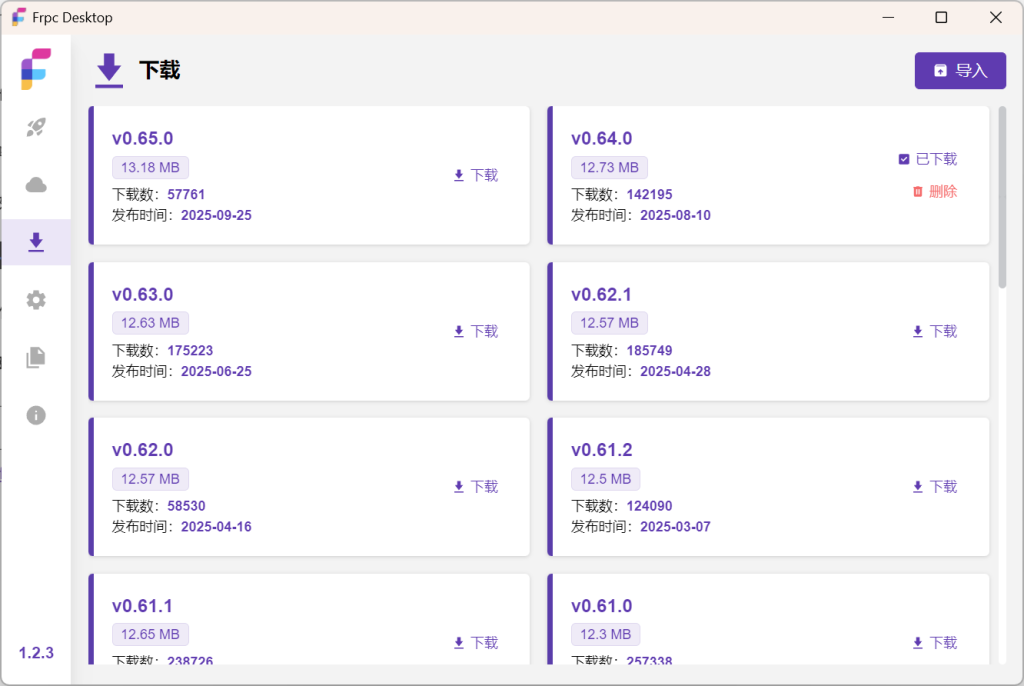Click the Frpc Desktop logo in sidebar
1024x686 pixels.
click(36, 69)
